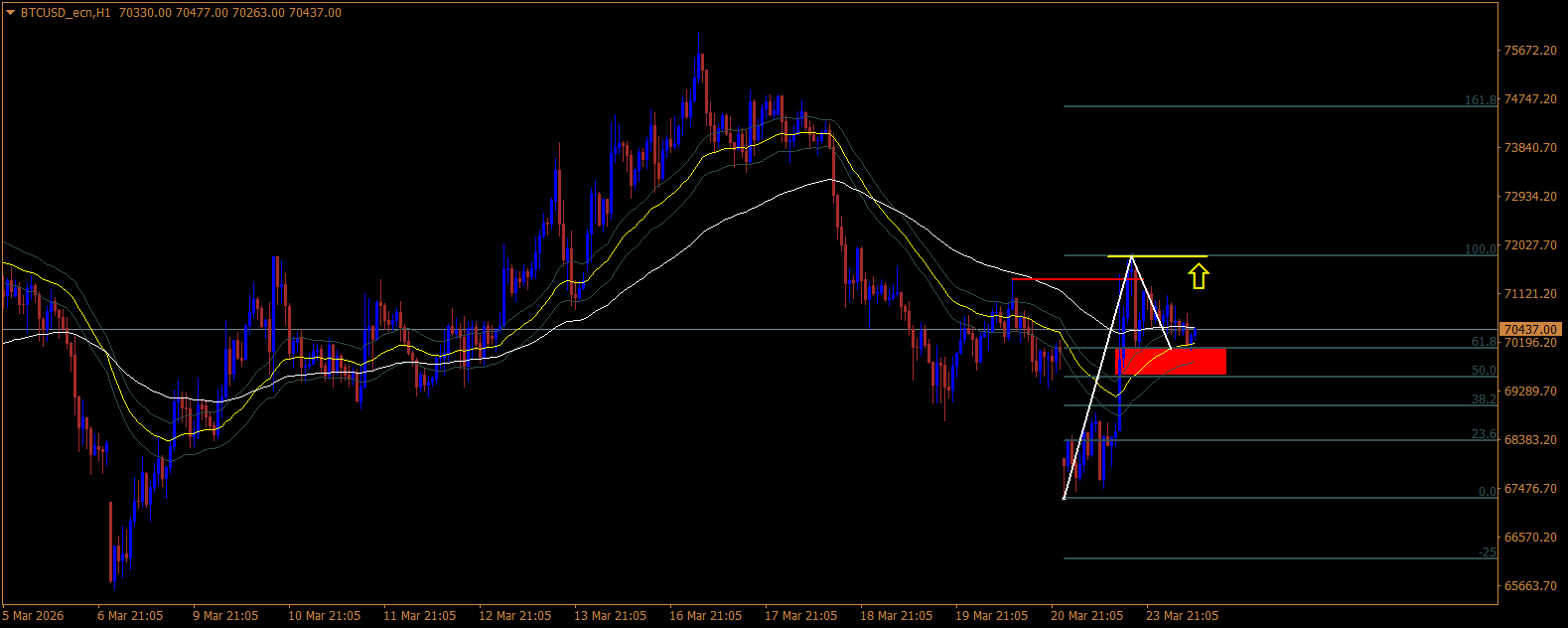Click the 38.2 Fibonacci level label

pyautogui.click(x=1483, y=399)
